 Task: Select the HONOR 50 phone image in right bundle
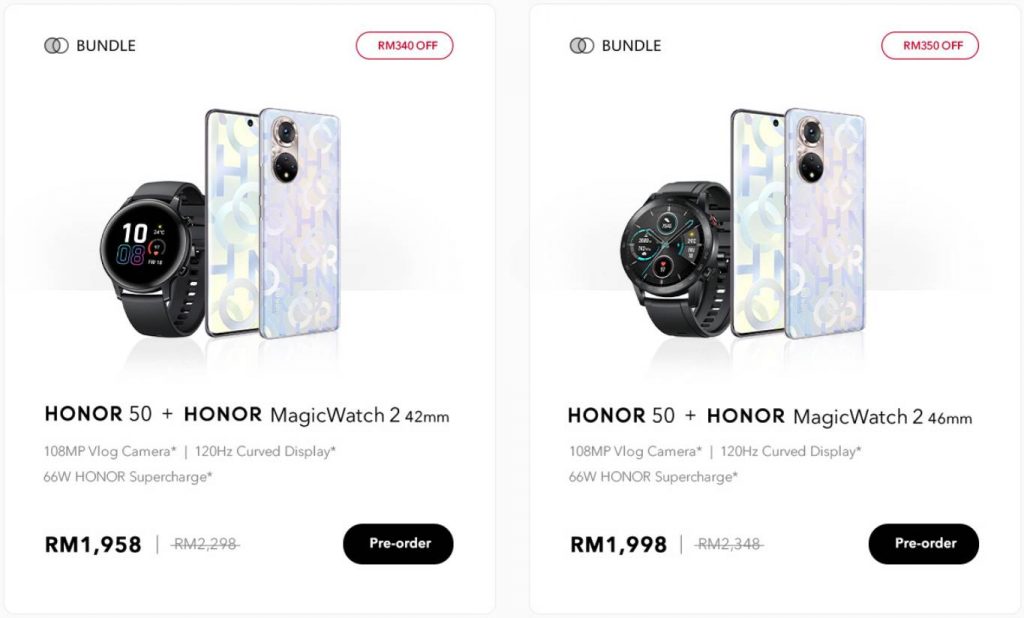coord(799,223)
